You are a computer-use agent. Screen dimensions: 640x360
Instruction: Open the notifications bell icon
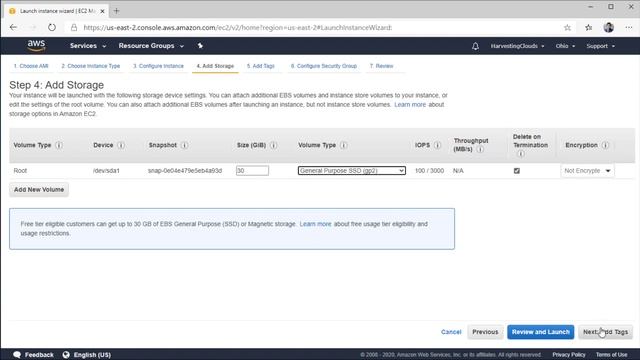pos(475,46)
